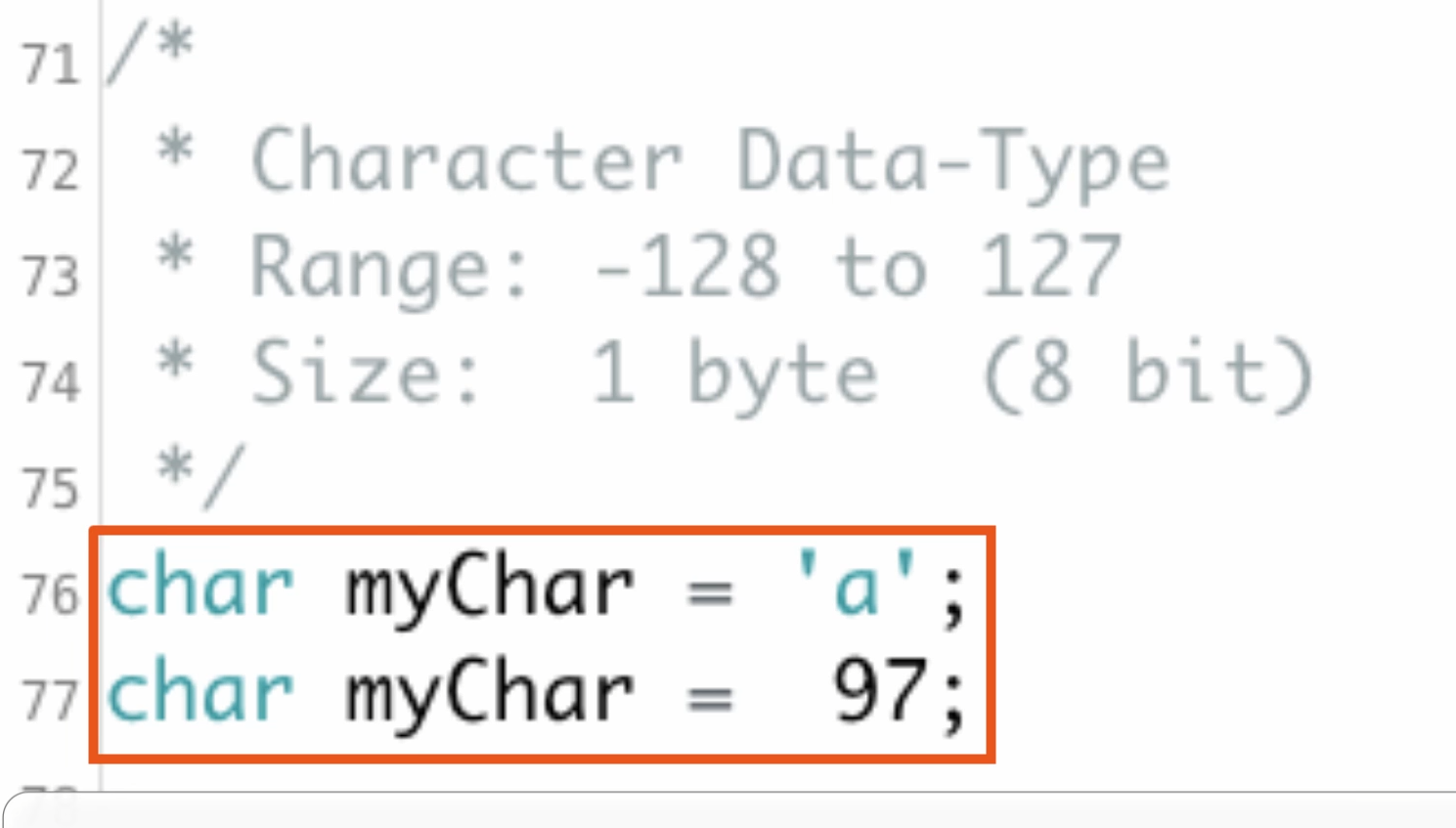Screen dimensions: 1456x828
Task: Click the (8 bit) text
Action: [1148, 374]
